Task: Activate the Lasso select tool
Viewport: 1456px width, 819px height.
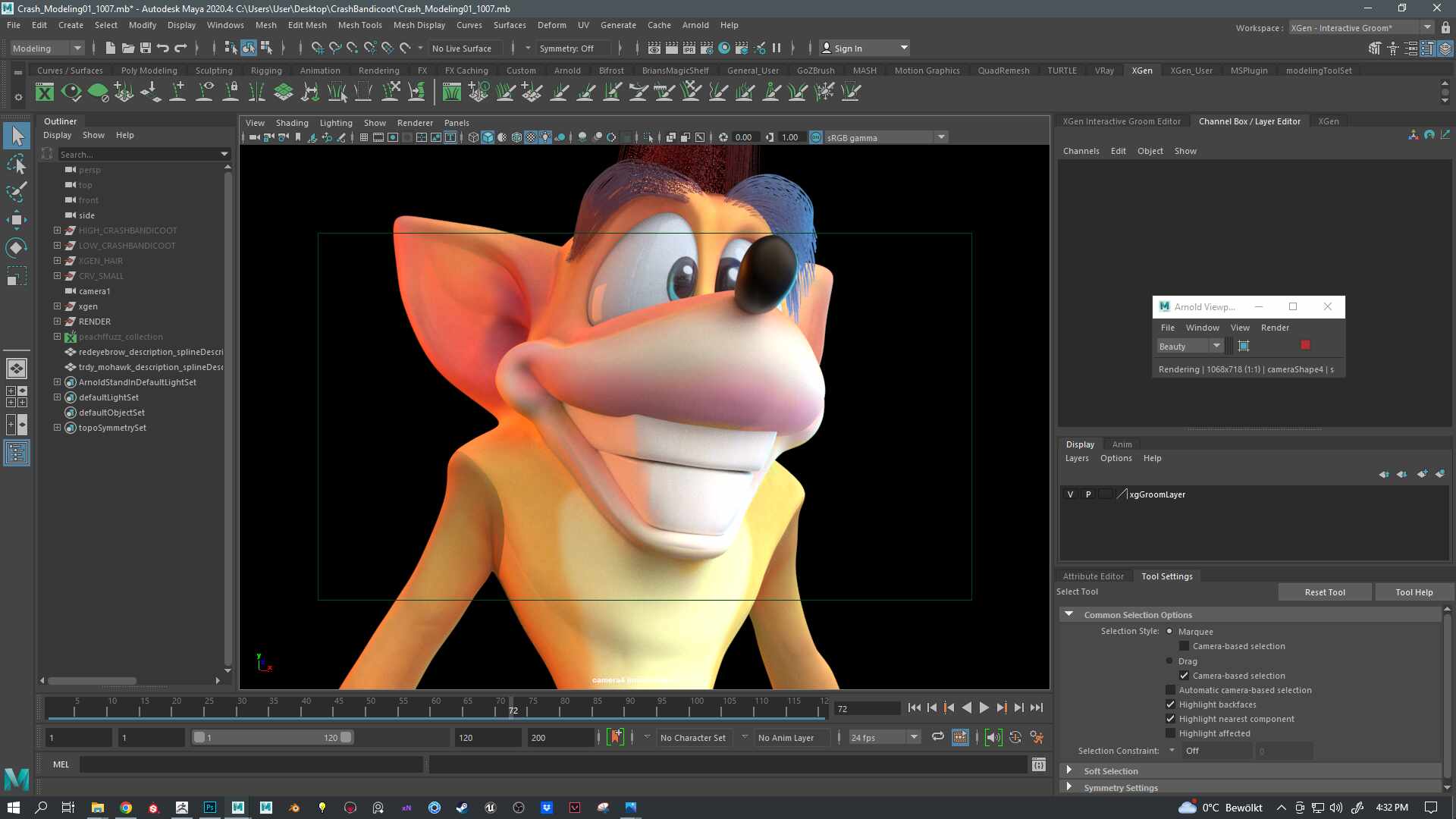Action: click(x=17, y=164)
